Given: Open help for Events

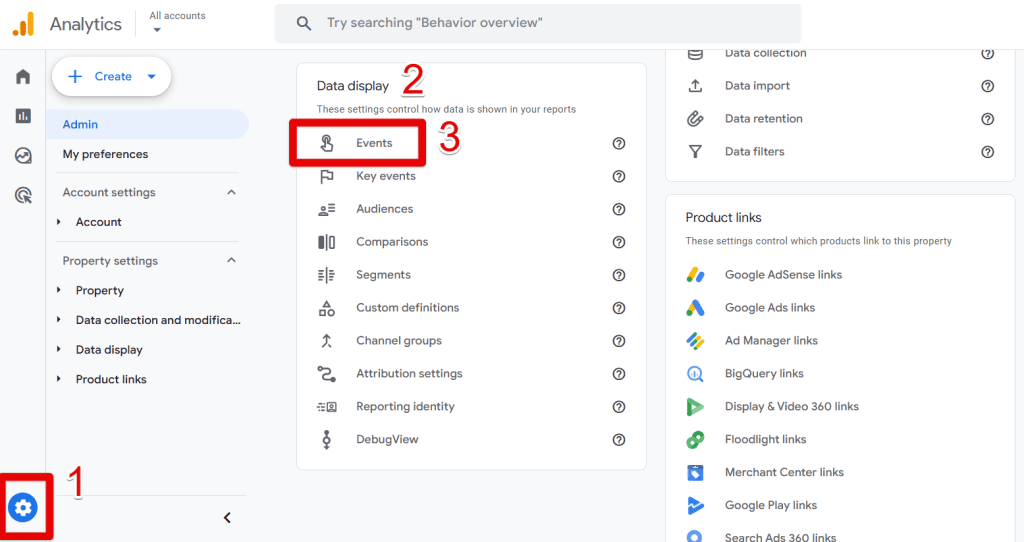Looking at the screenshot, I should click(x=619, y=144).
